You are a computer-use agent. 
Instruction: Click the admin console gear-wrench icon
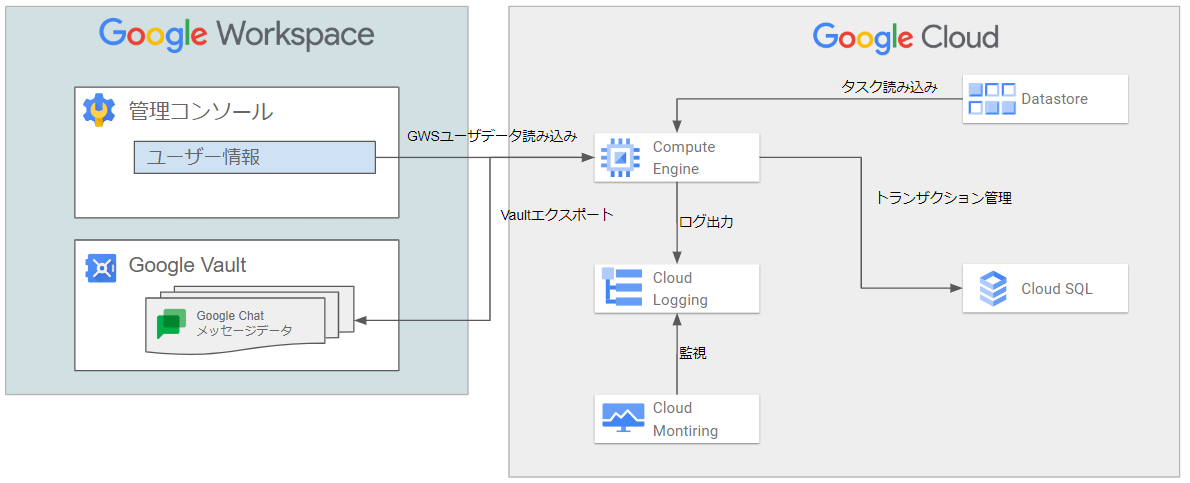99,110
